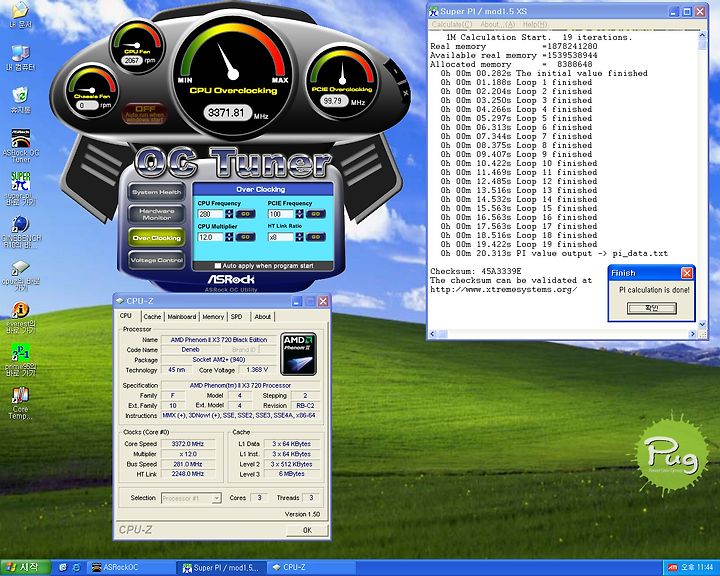Click Super PI horizontal scrollbar right arrow
The image size is (720, 576).
(x=692, y=334)
